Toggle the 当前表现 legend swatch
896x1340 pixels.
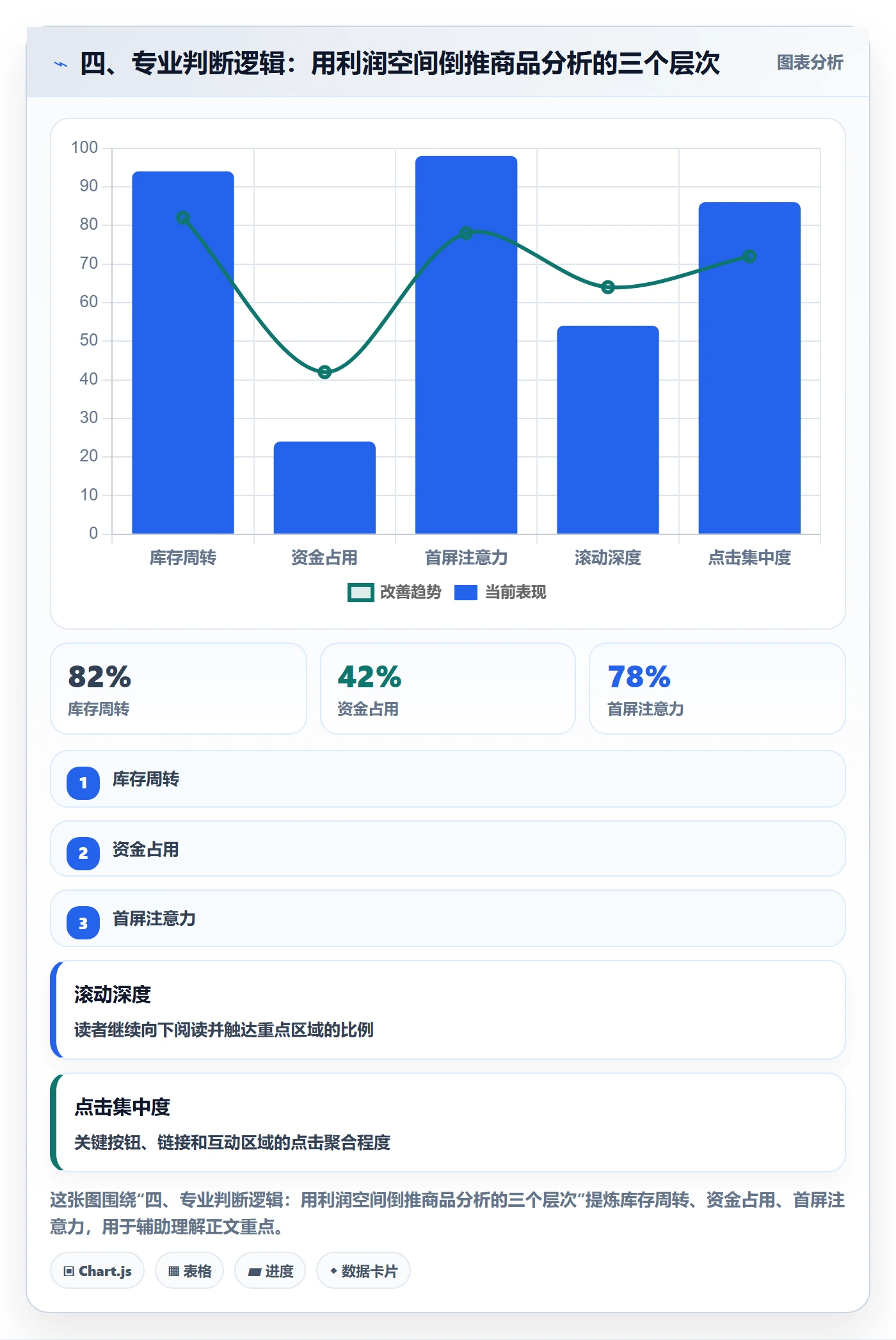click(465, 593)
